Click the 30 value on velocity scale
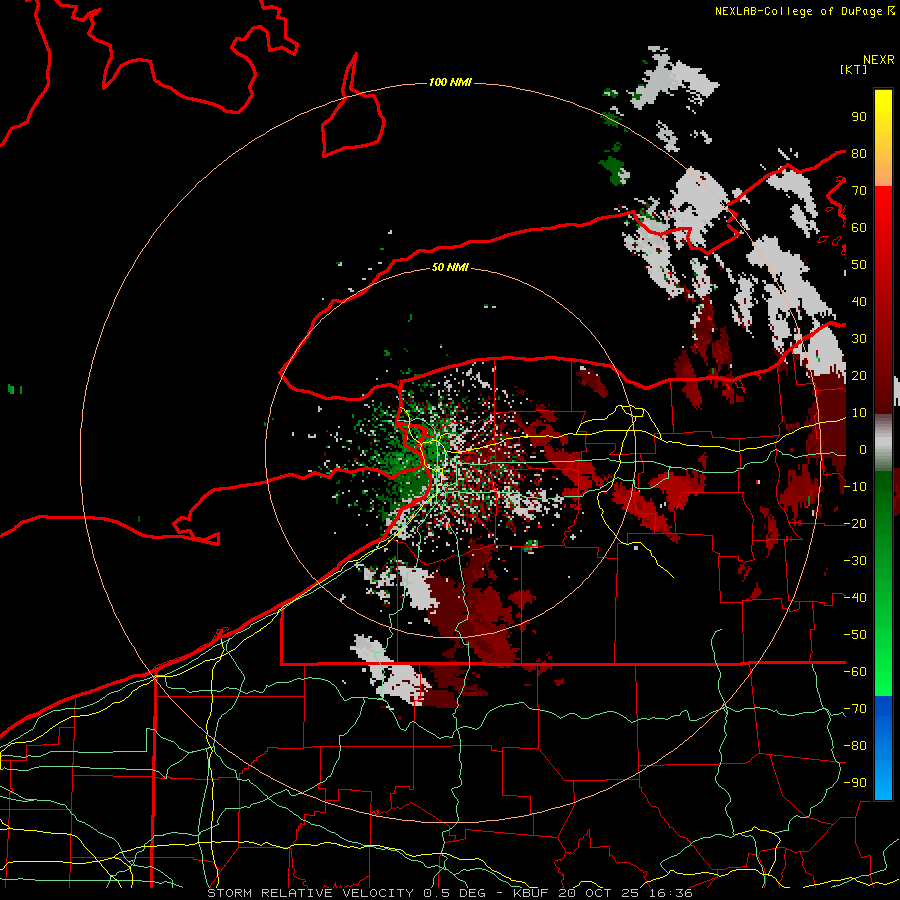The height and width of the screenshot is (900, 900). (859, 339)
